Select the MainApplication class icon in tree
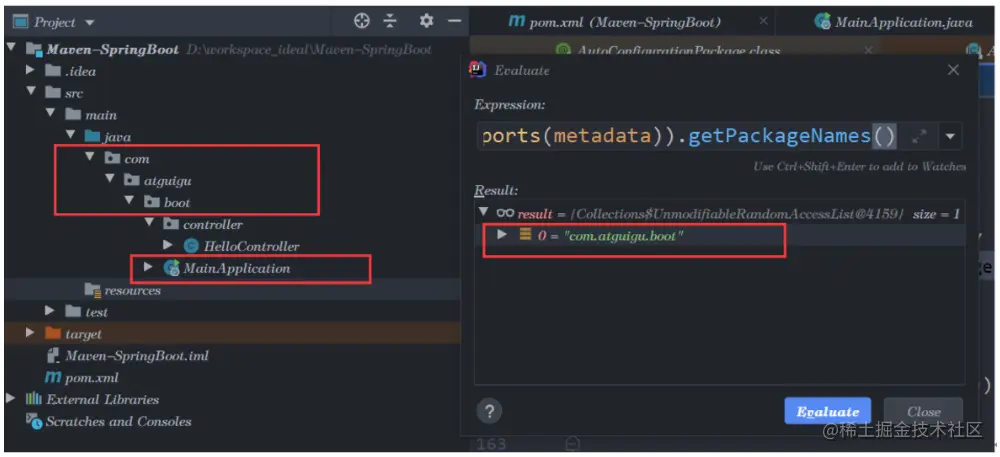 pyautogui.click(x=172, y=268)
